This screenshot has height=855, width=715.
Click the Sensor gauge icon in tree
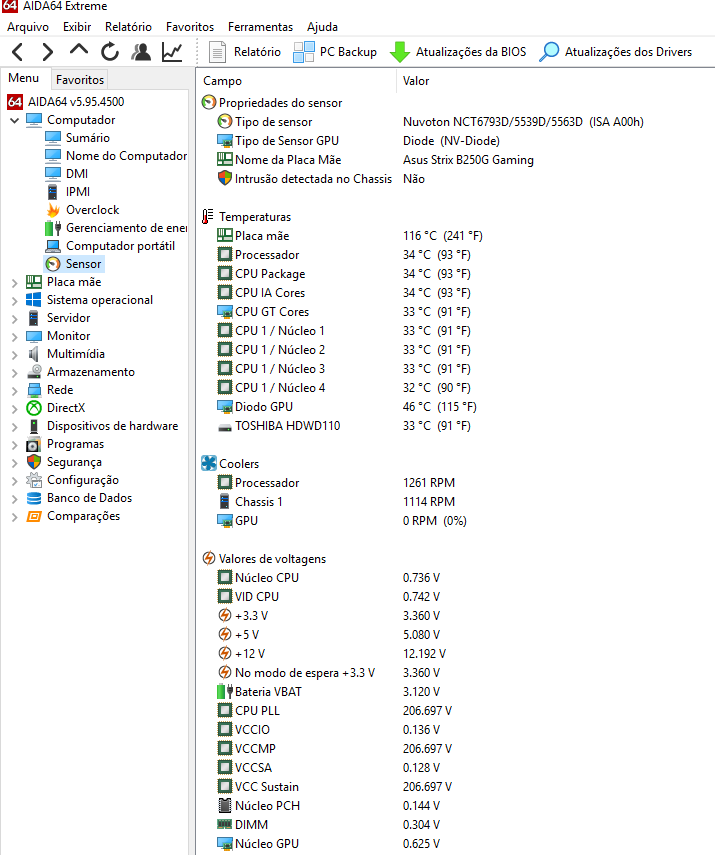(x=53, y=264)
